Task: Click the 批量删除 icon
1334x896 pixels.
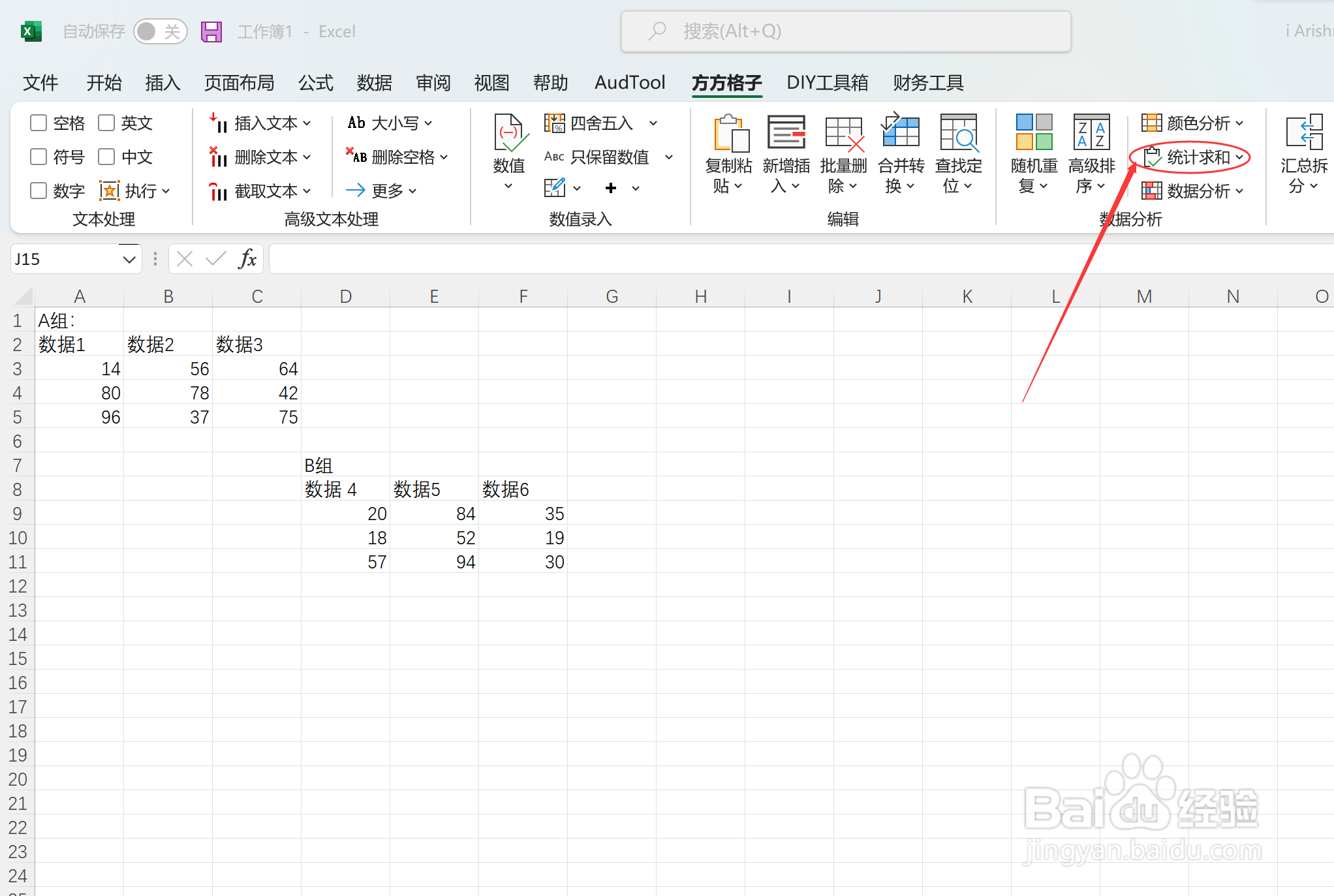Action: (843, 133)
